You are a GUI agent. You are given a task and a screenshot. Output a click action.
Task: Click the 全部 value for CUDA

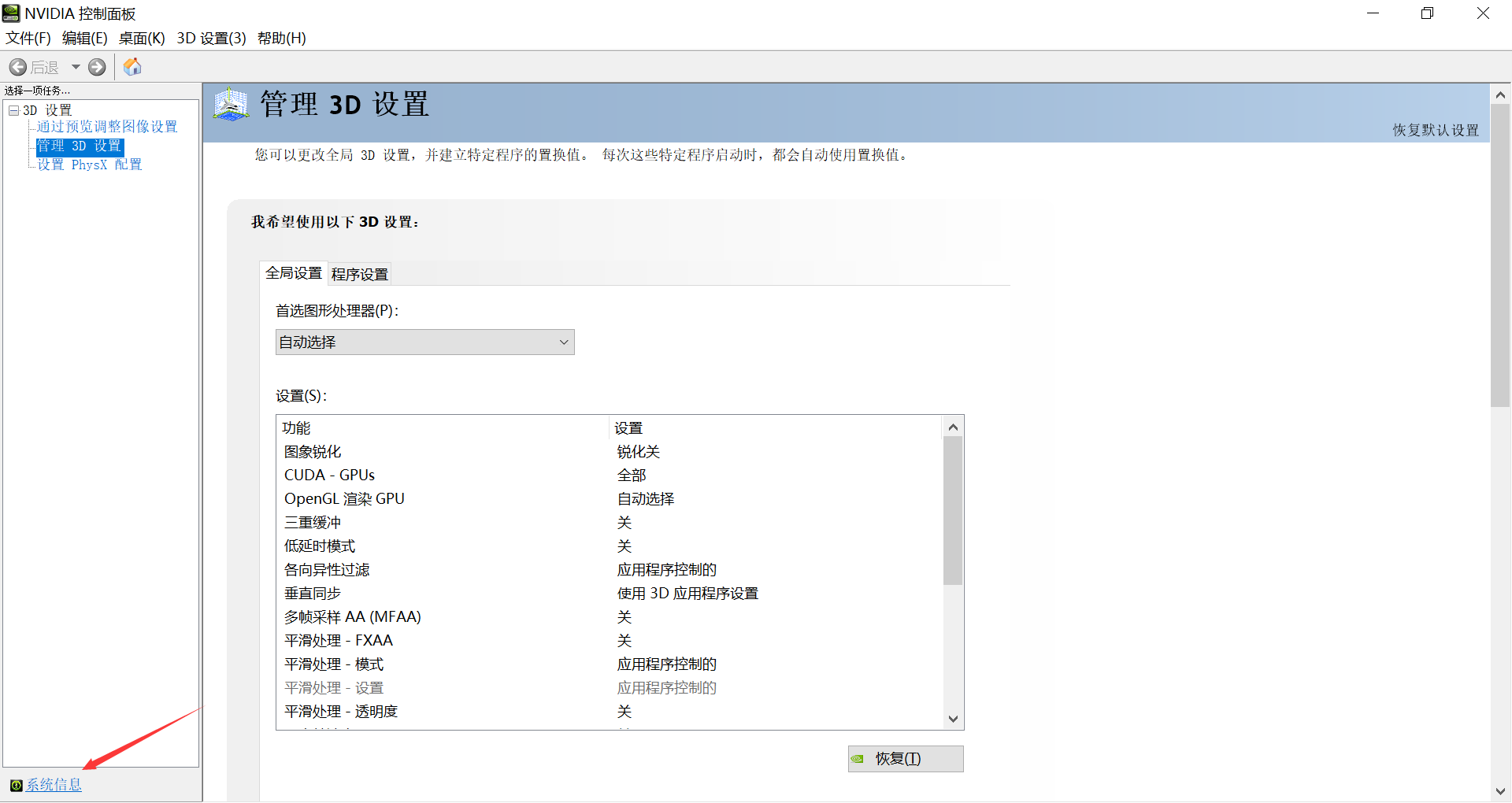tap(632, 476)
